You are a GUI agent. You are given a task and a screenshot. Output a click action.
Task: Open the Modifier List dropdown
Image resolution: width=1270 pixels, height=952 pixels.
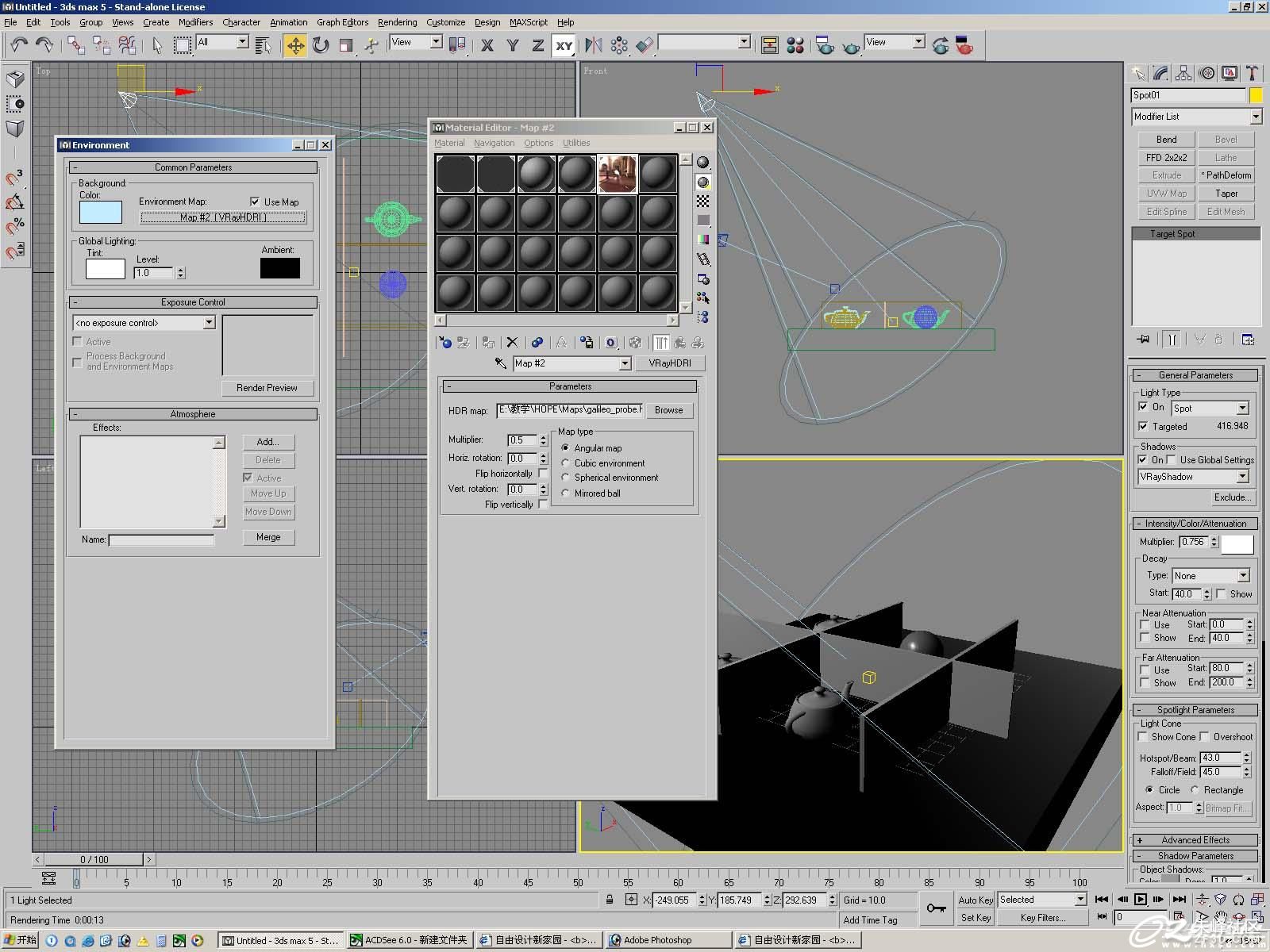tap(1196, 117)
